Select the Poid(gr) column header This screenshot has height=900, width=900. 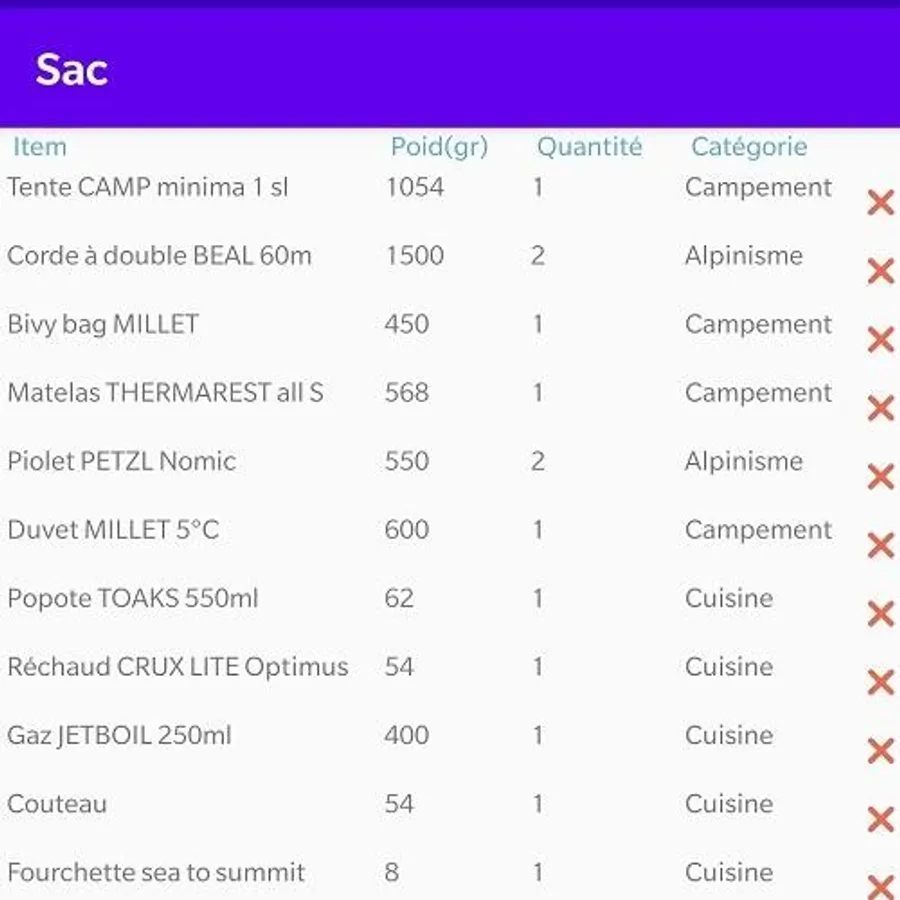click(x=439, y=147)
